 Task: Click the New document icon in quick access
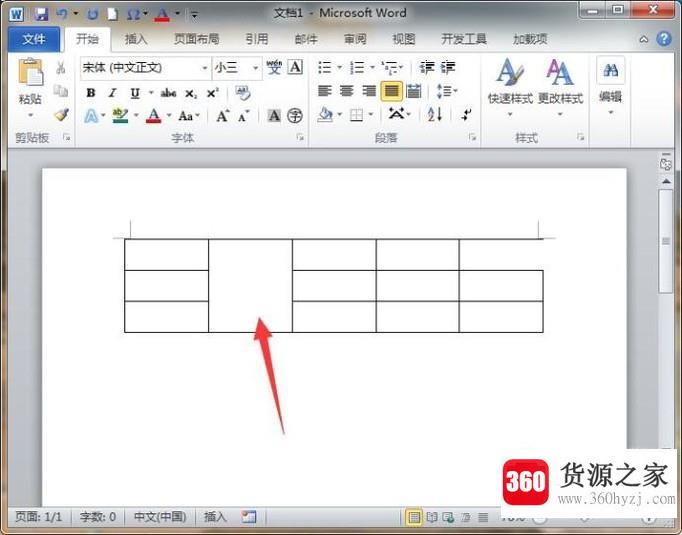click(x=112, y=14)
